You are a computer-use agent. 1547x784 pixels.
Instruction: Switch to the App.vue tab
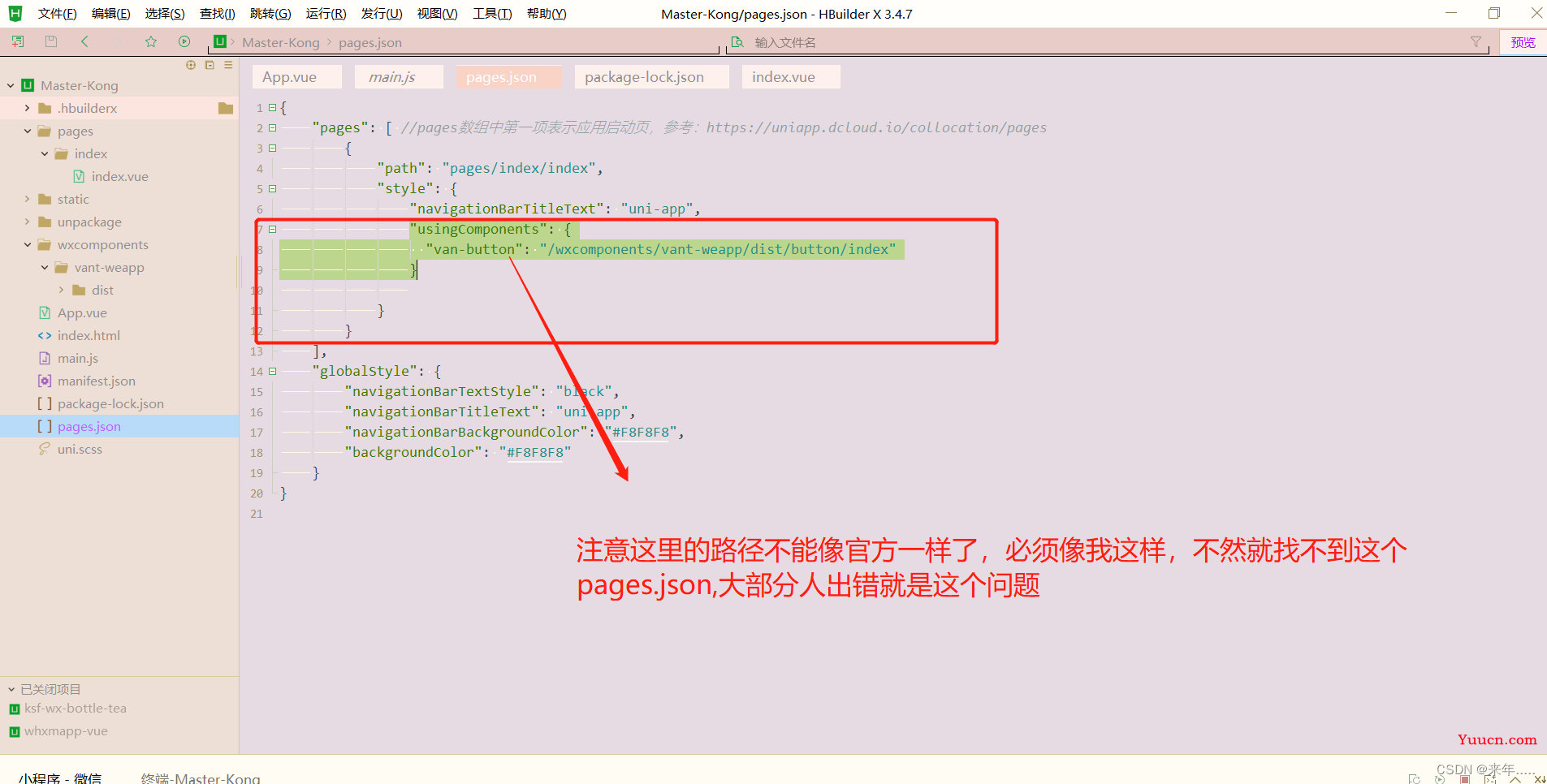296,77
